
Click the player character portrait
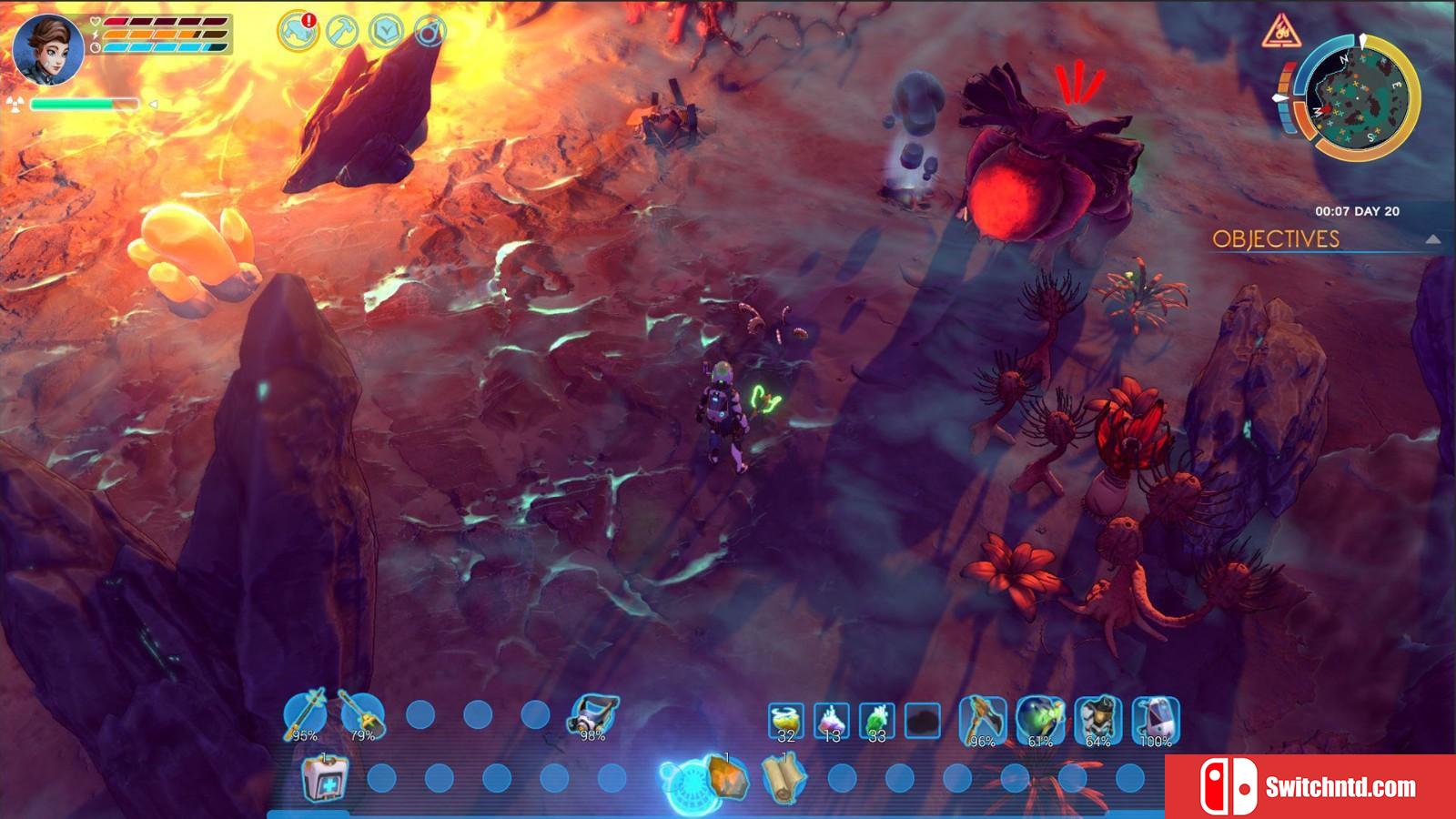(x=48, y=49)
